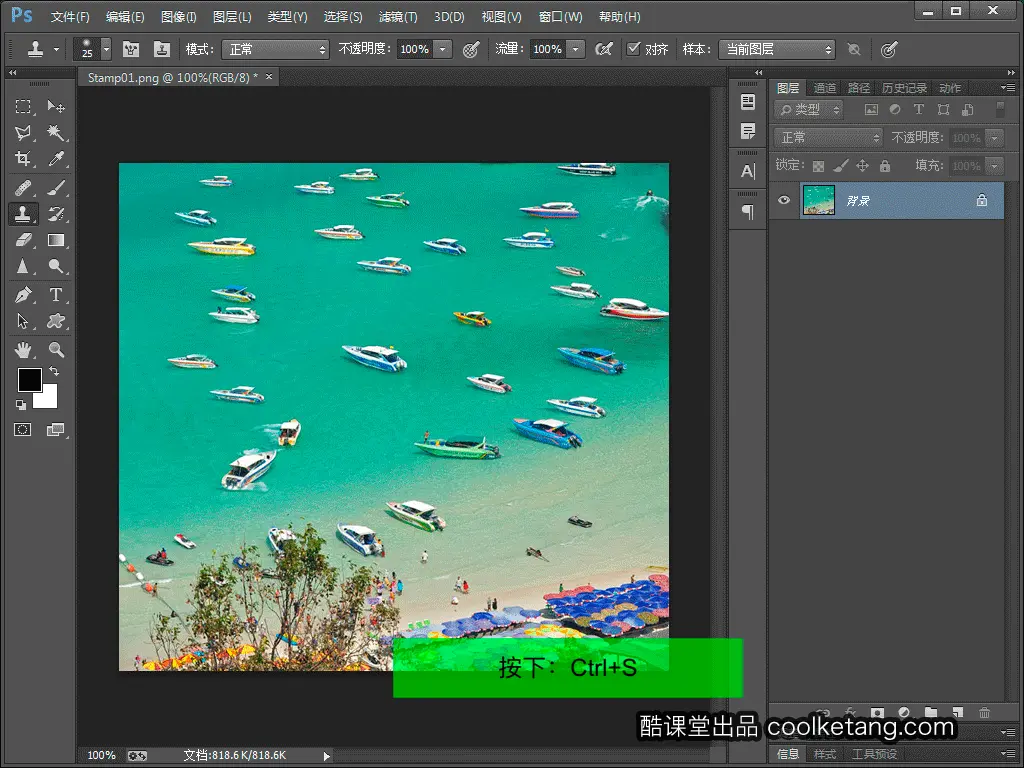Expand the 不透明度 opacity slider arrow

point(442,50)
